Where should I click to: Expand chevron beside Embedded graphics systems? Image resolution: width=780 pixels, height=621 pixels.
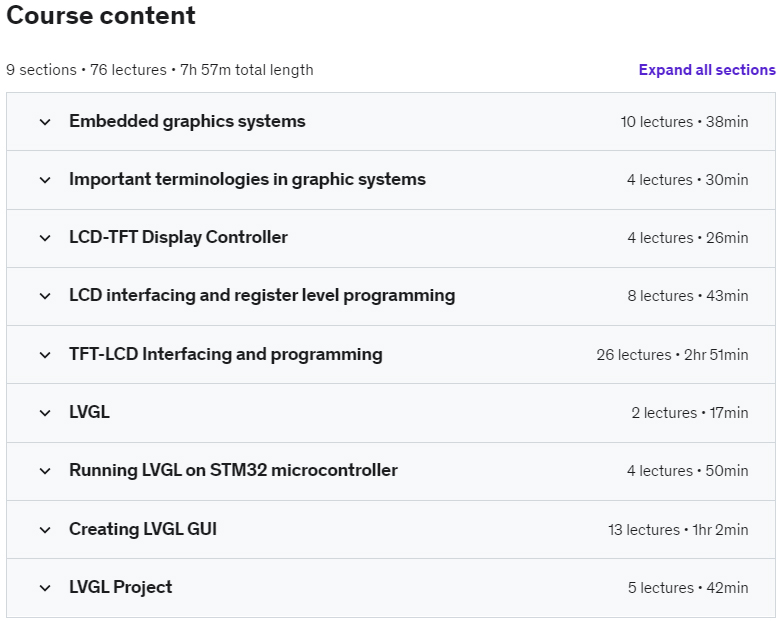click(x=45, y=122)
